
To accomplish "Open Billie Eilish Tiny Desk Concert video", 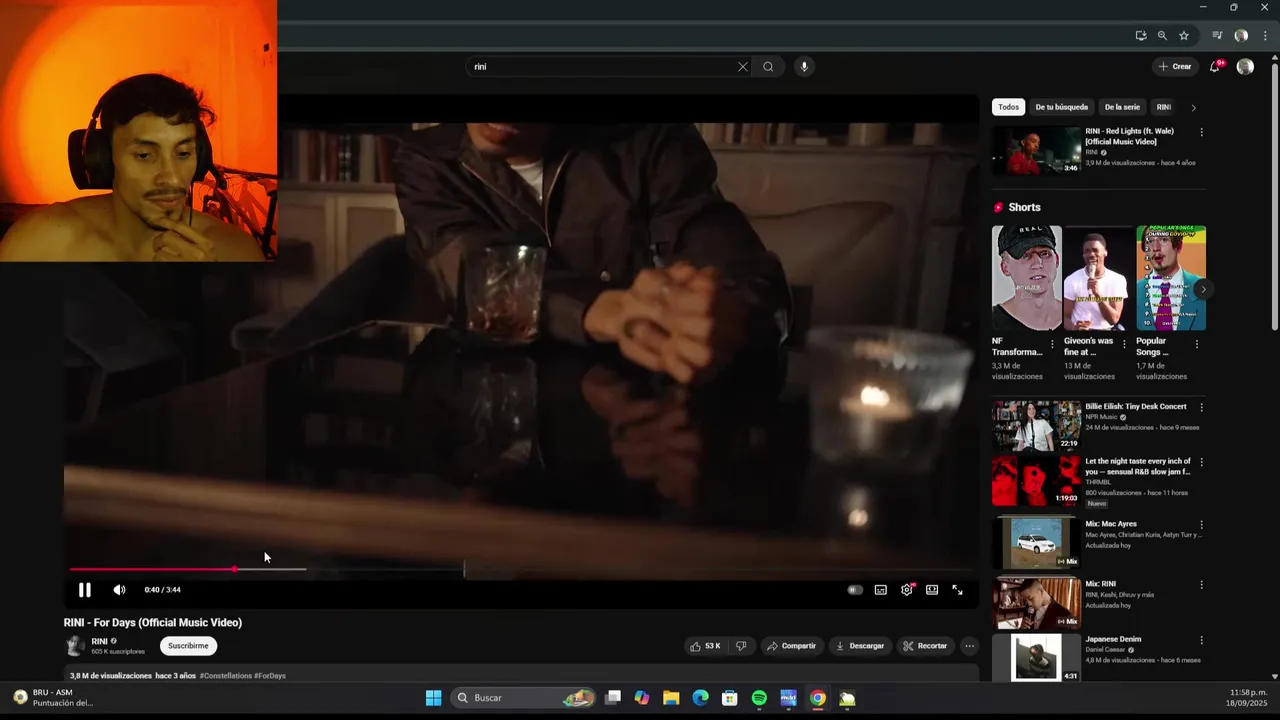I will tap(1036, 425).
